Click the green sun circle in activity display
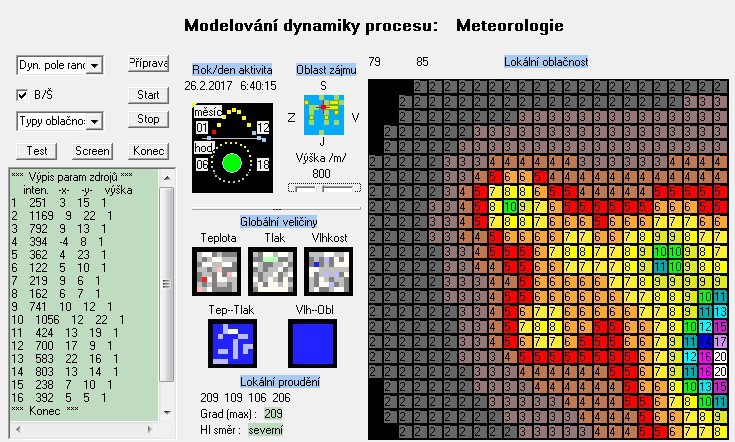 click(x=231, y=162)
